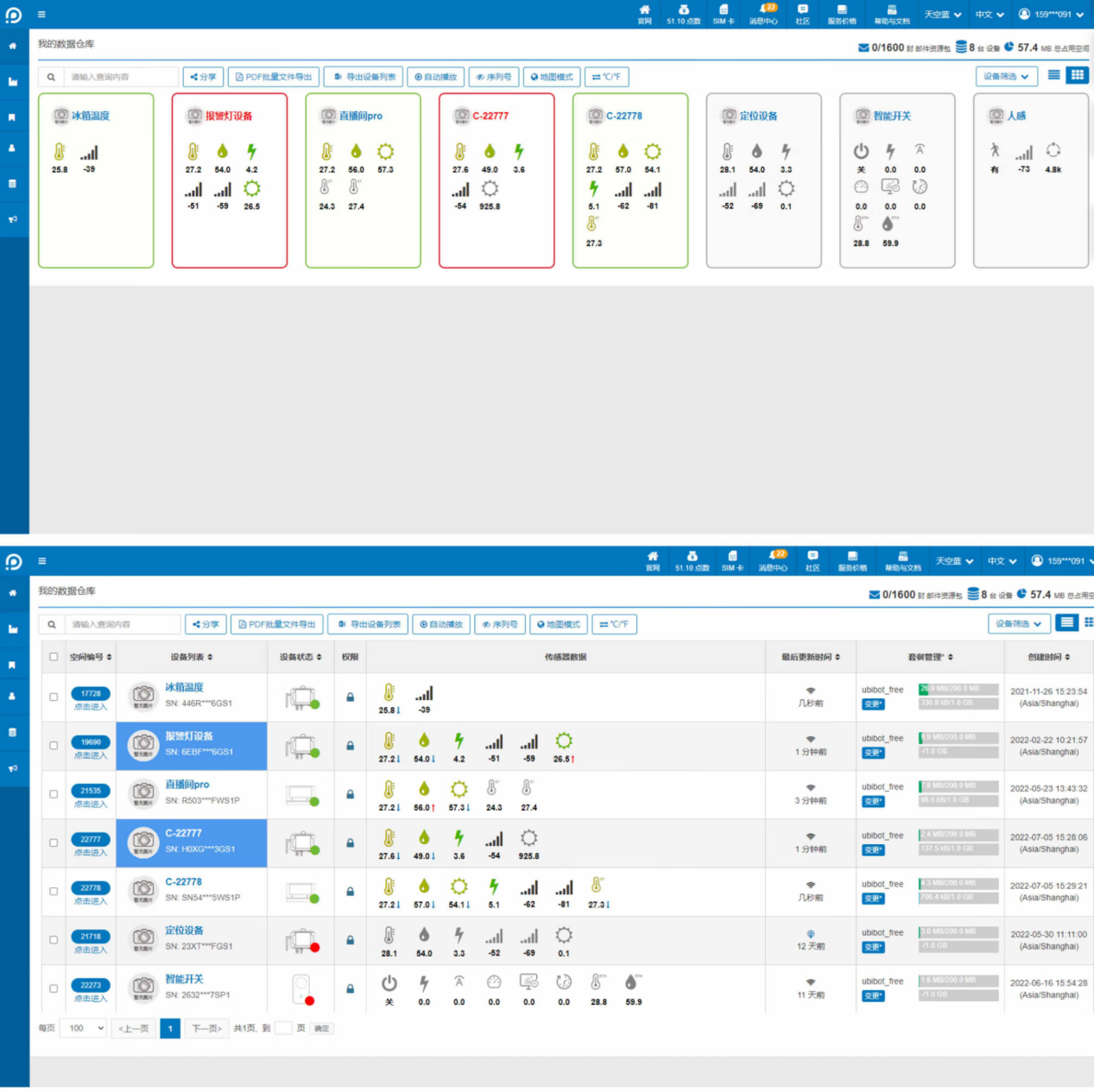
Task: Select the checkbox for the 智能开关 row
Action: (54, 988)
